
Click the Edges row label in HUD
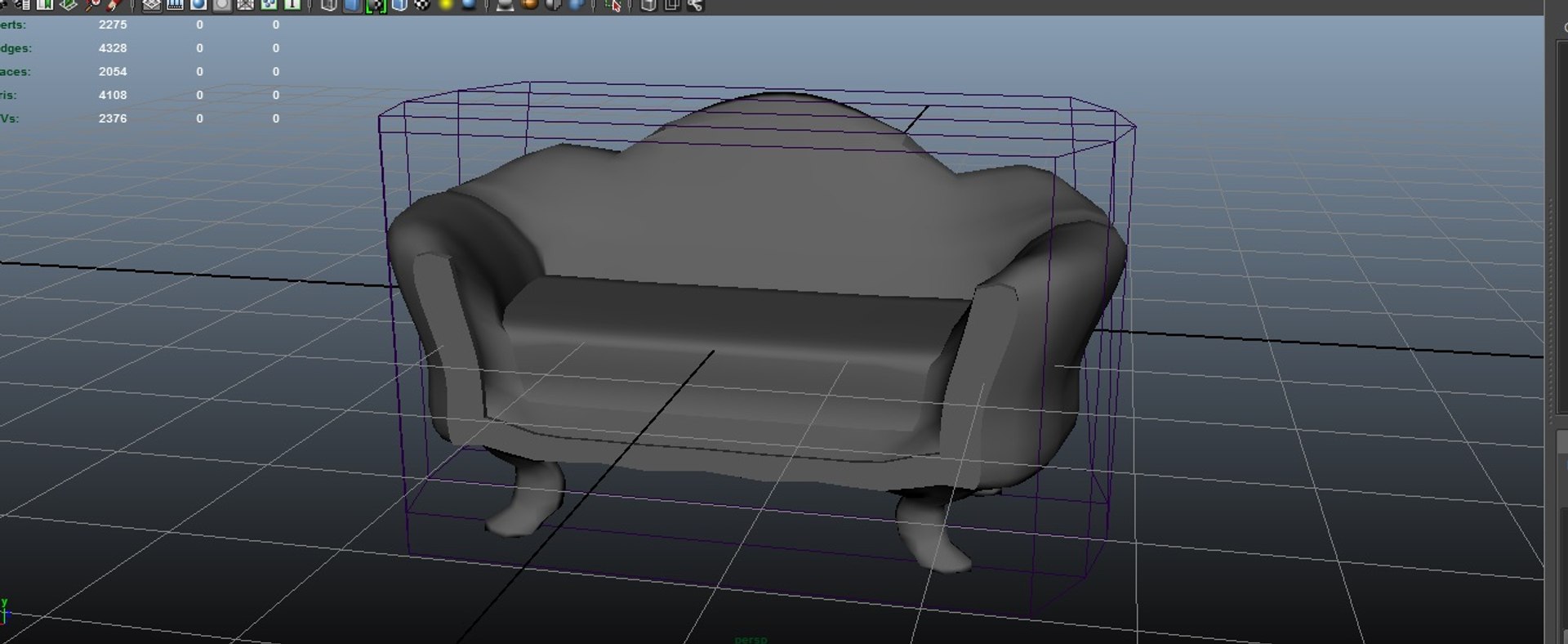click(16, 48)
